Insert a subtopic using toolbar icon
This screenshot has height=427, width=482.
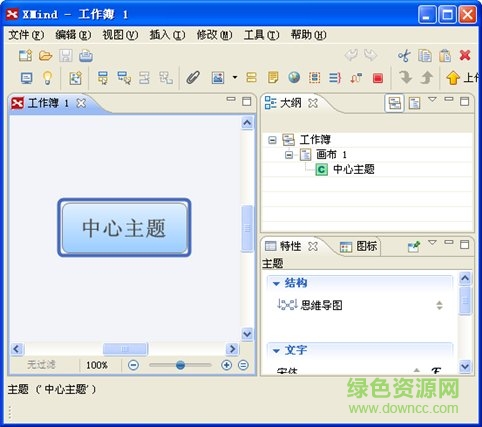pyautogui.click(x=124, y=78)
